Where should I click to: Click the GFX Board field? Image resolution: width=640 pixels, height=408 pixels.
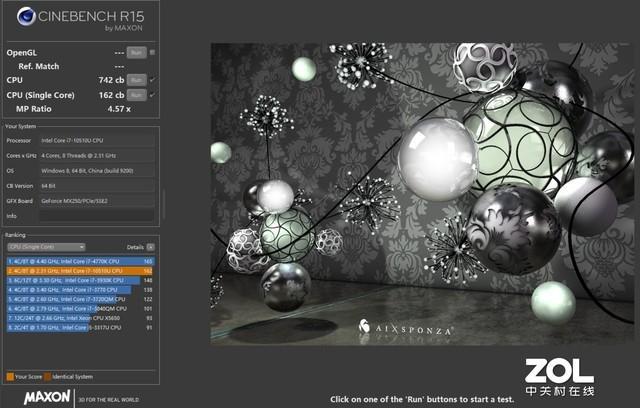(x=97, y=201)
